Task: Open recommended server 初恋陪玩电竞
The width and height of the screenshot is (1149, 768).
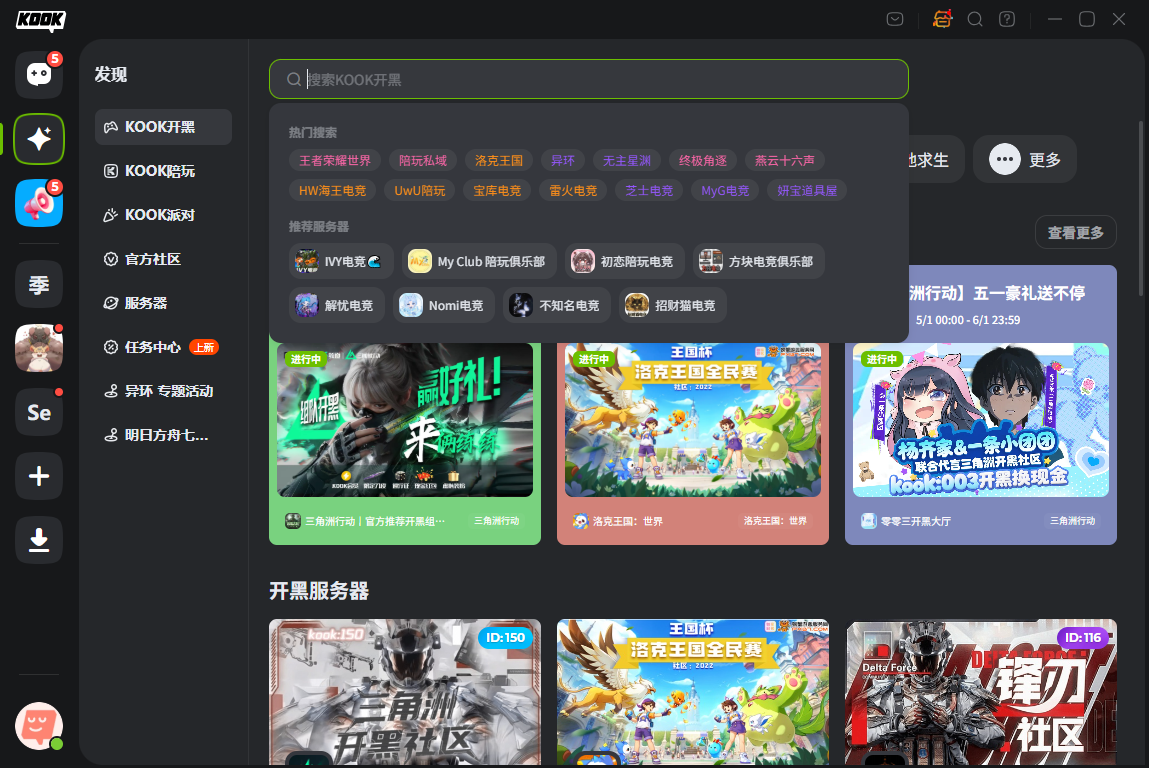Action: pyautogui.click(x=624, y=261)
